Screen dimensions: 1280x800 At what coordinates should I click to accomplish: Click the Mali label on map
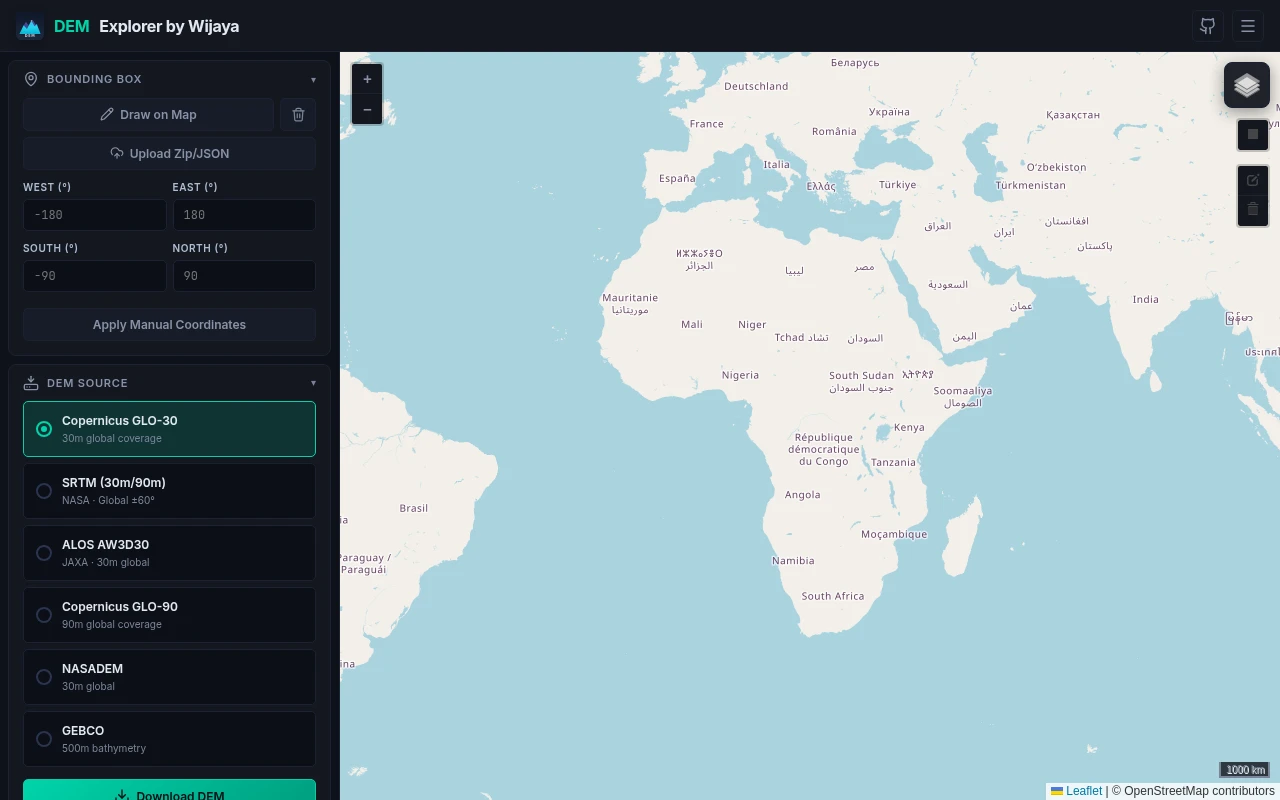[x=692, y=324]
